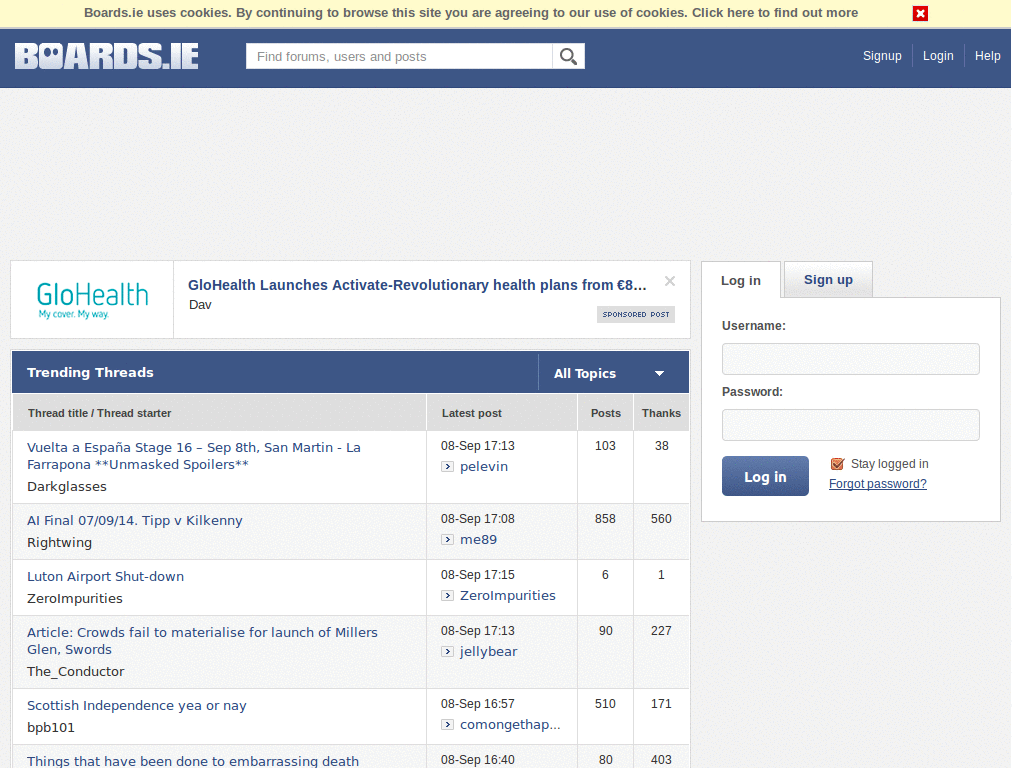
Task: Expand the All Topics dropdown
Action: click(613, 373)
